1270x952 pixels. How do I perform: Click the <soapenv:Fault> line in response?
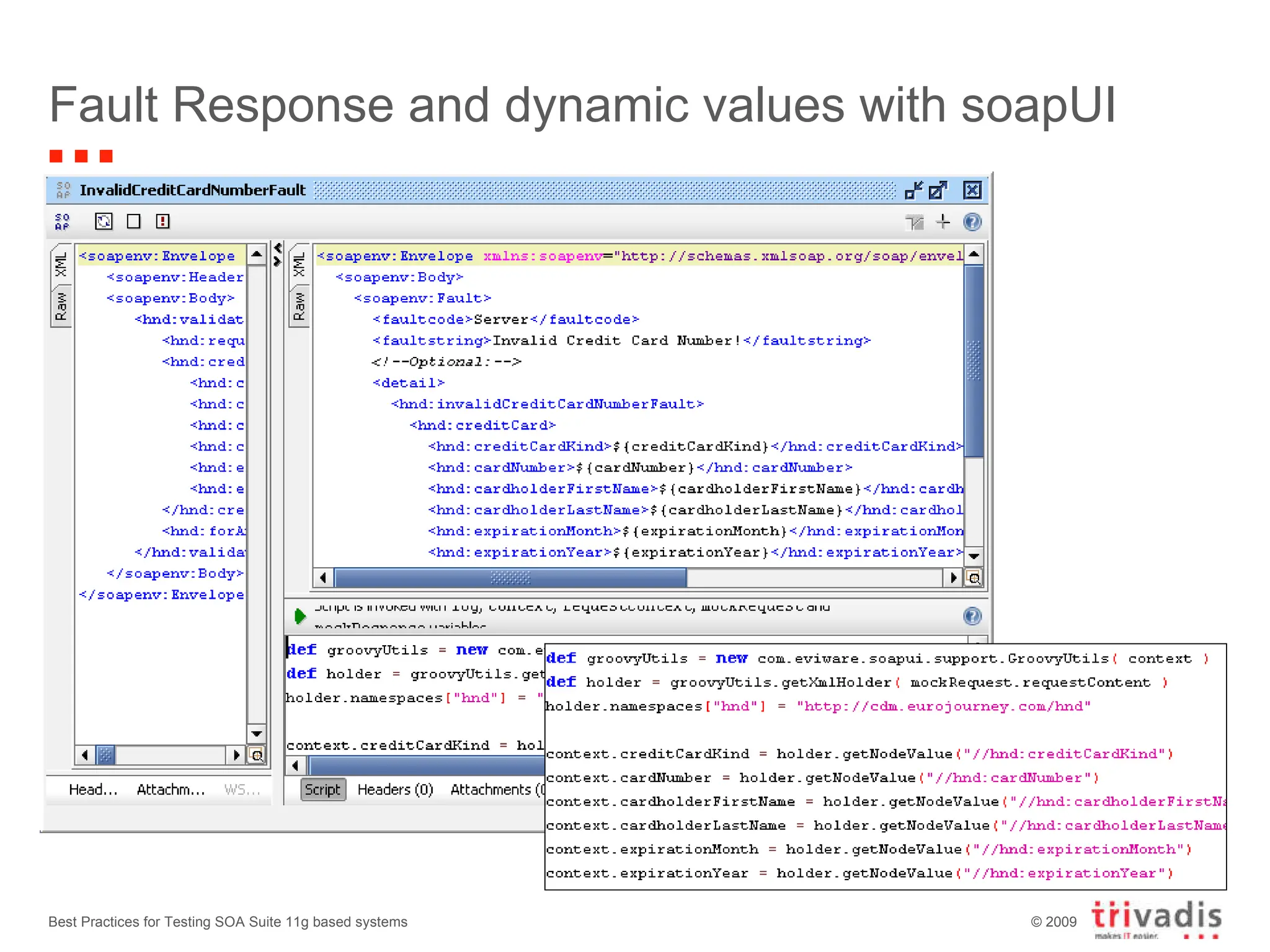[422, 298]
